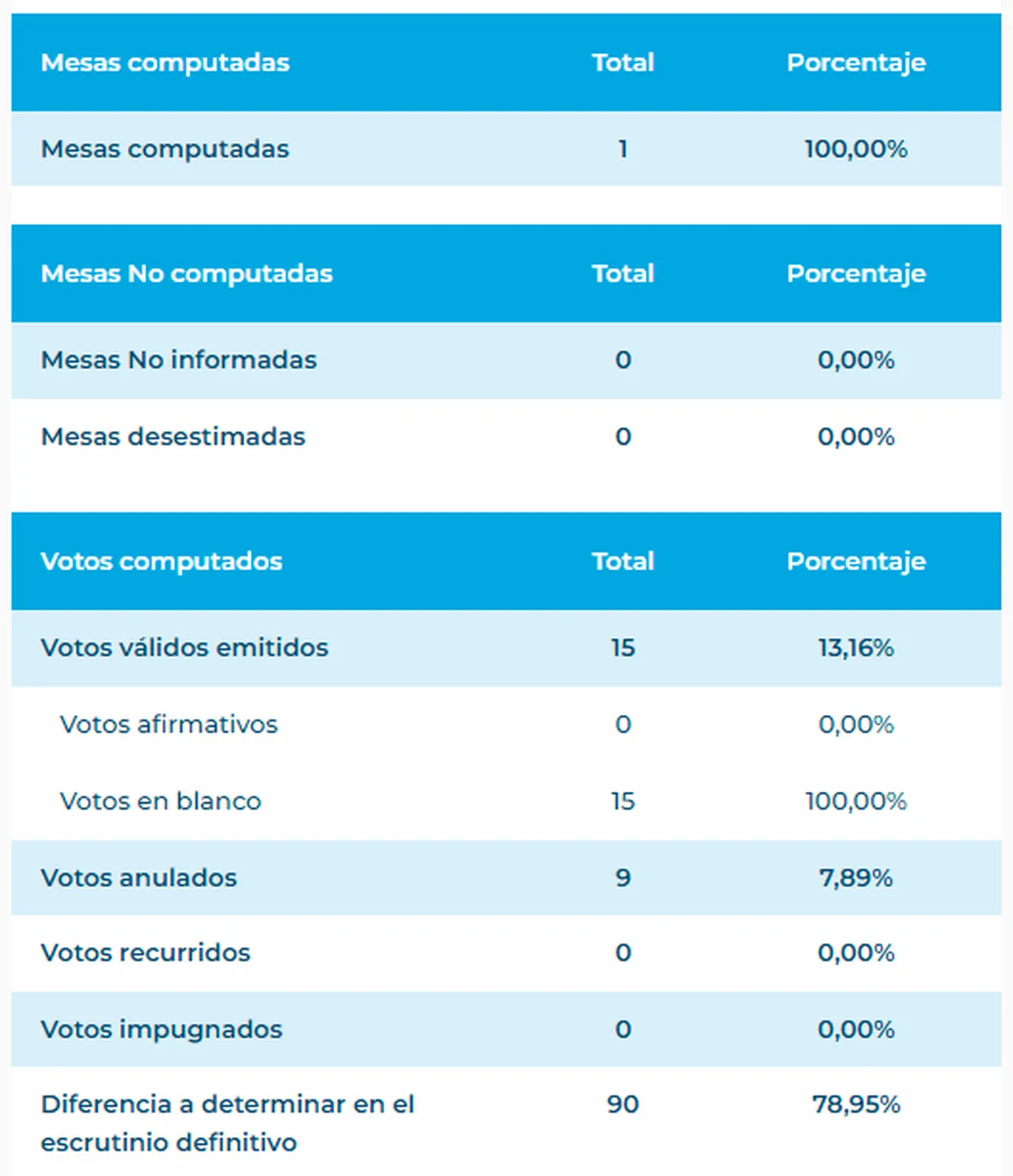This screenshot has height=1176, width=1013.
Task: Click the 'Votos computados' section header
Action: coord(161,561)
